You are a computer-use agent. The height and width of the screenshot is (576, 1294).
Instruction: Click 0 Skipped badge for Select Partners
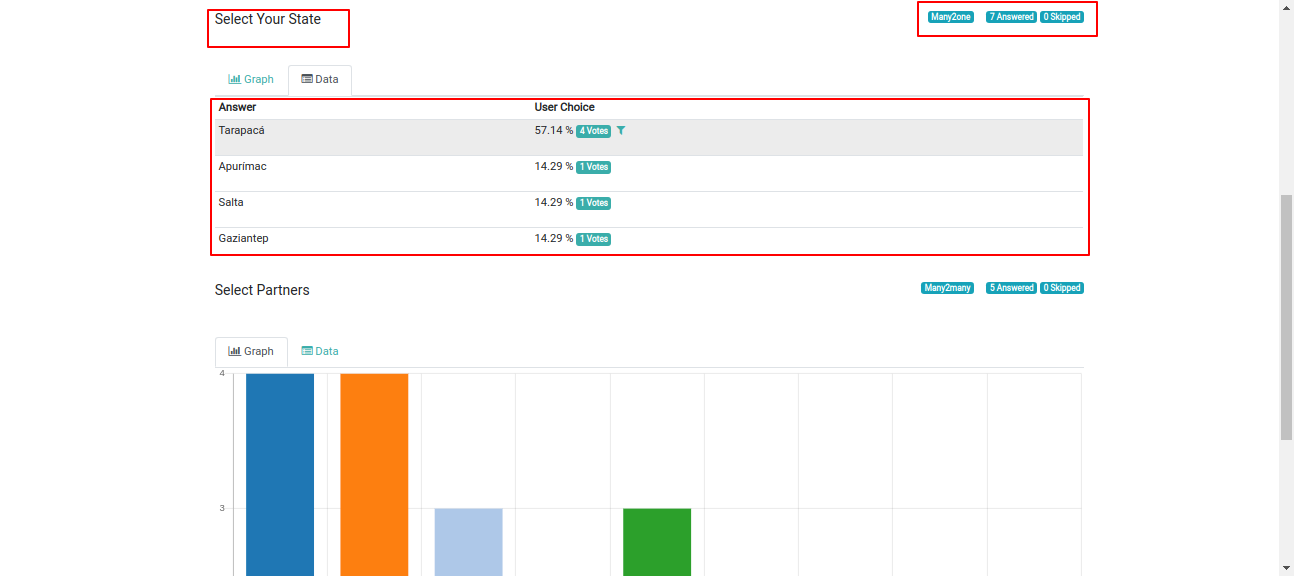click(1062, 288)
